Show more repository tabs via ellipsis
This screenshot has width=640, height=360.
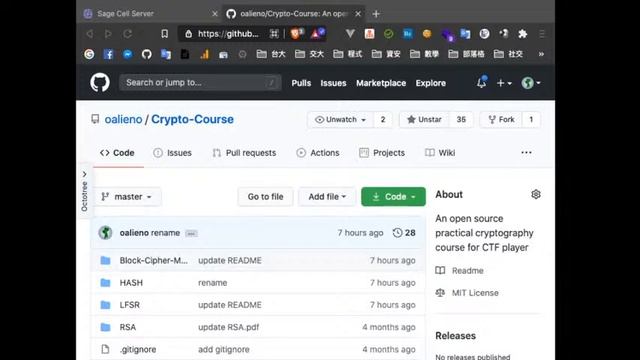tap(526, 152)
